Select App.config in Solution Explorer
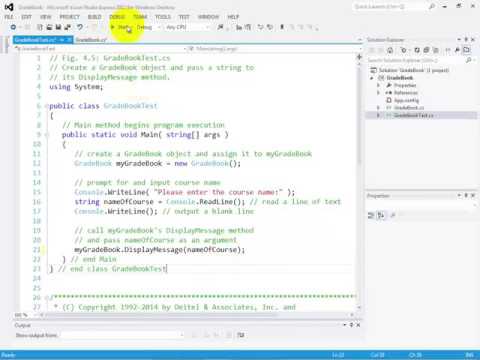This screenshot has height=360, width=480. coord(406,100)
